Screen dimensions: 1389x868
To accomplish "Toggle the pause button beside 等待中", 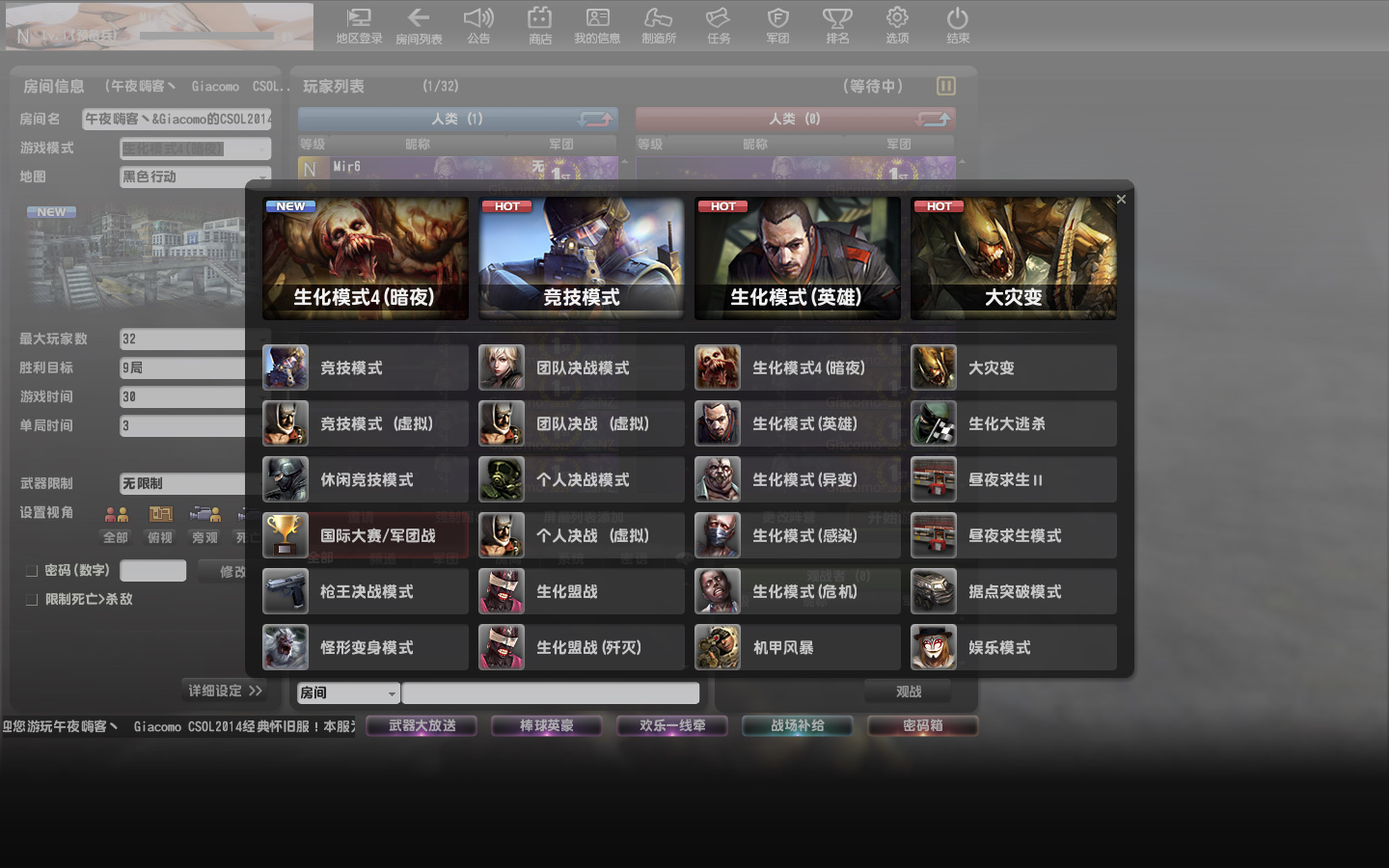I will coord(945,87).
